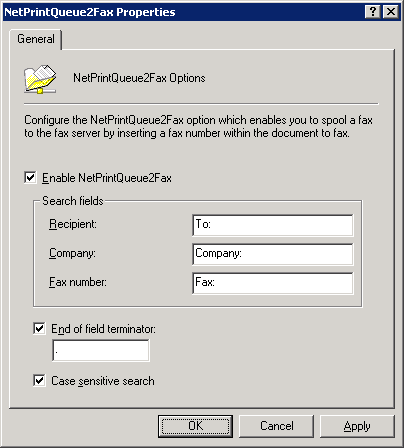The height and width of the screenshot is (448, 404).
Task: Click the Cancel button
Action: pos(277,426)
